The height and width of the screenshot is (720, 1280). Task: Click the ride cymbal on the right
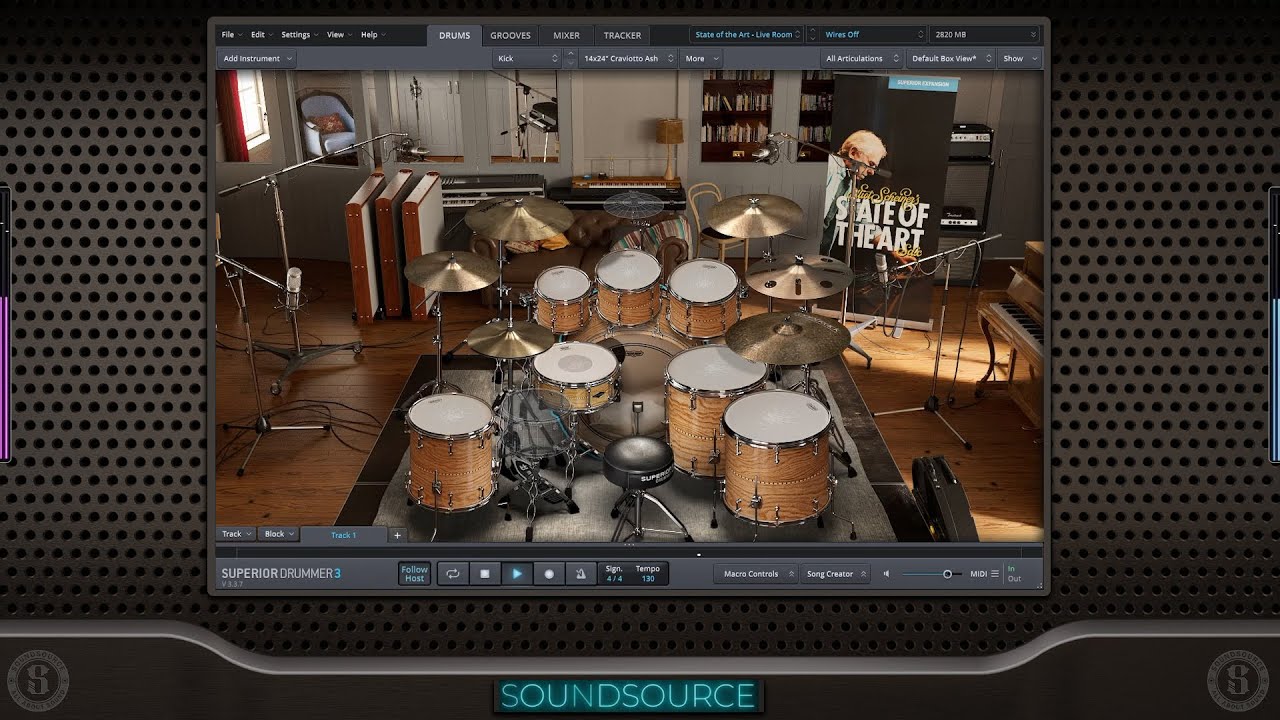787,337
